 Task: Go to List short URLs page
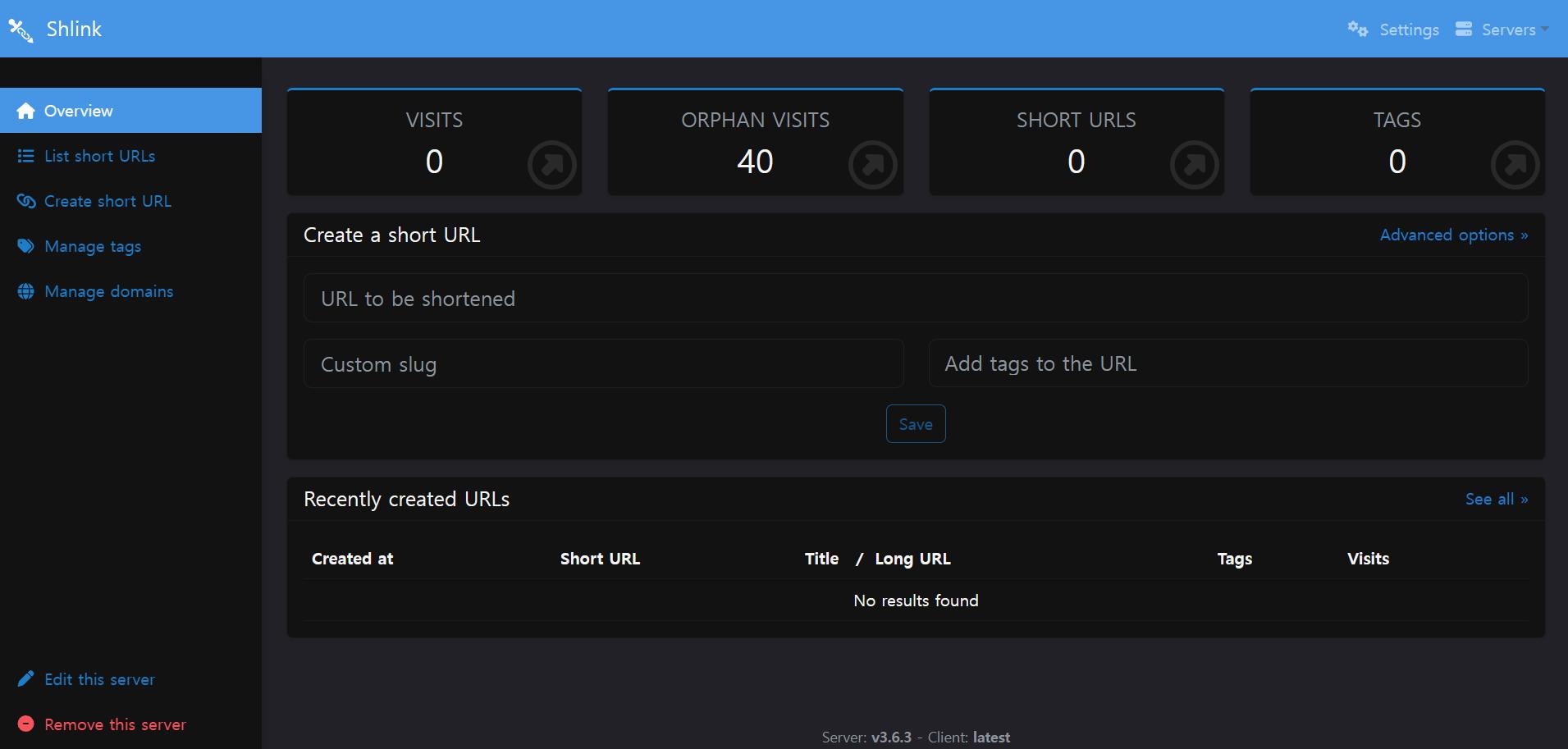99,156
